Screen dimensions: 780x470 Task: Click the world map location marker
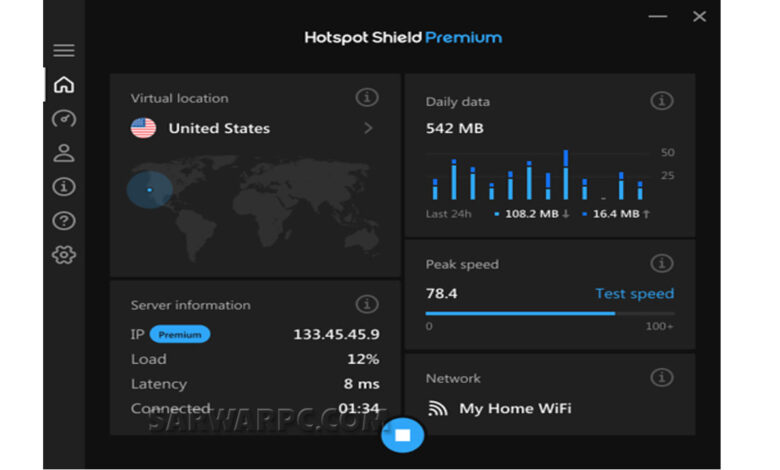pos(150,189)
